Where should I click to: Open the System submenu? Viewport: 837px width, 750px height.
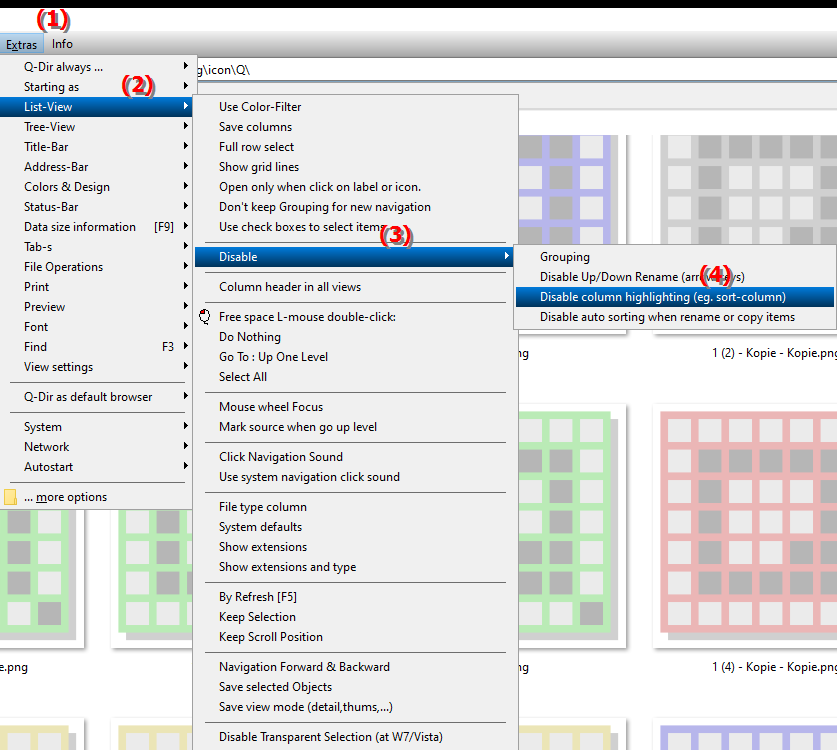pyautogui.click(x=97, y=427)
